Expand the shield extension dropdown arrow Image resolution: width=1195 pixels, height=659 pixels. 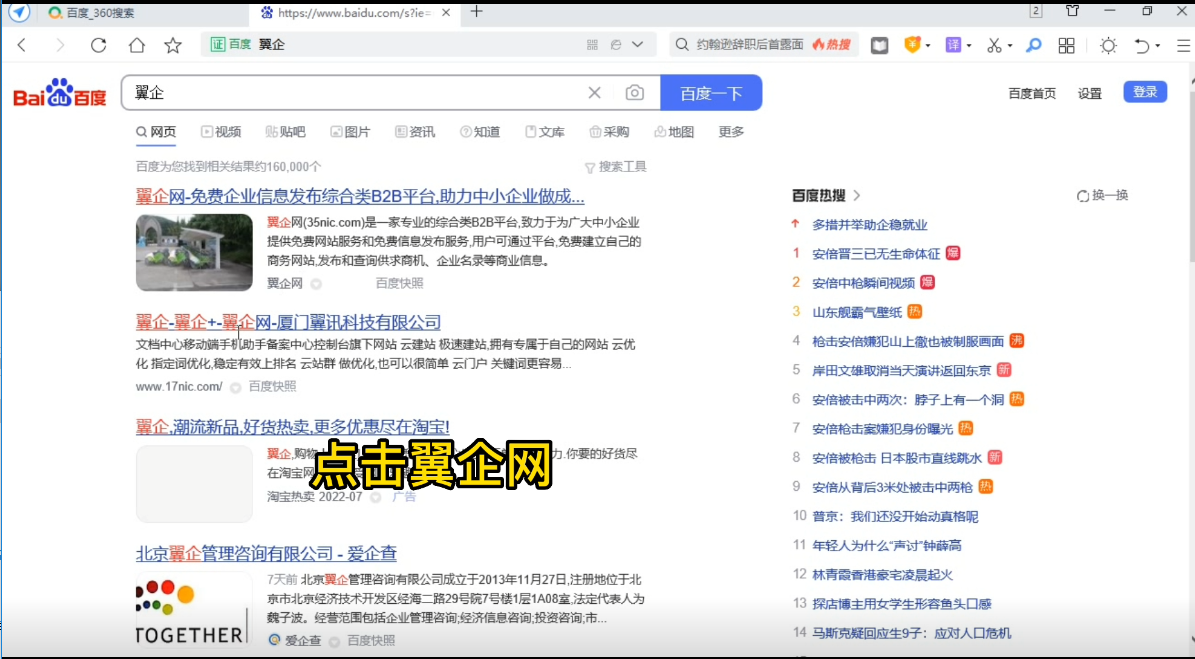pyautogui.click(x=927, y=46)
